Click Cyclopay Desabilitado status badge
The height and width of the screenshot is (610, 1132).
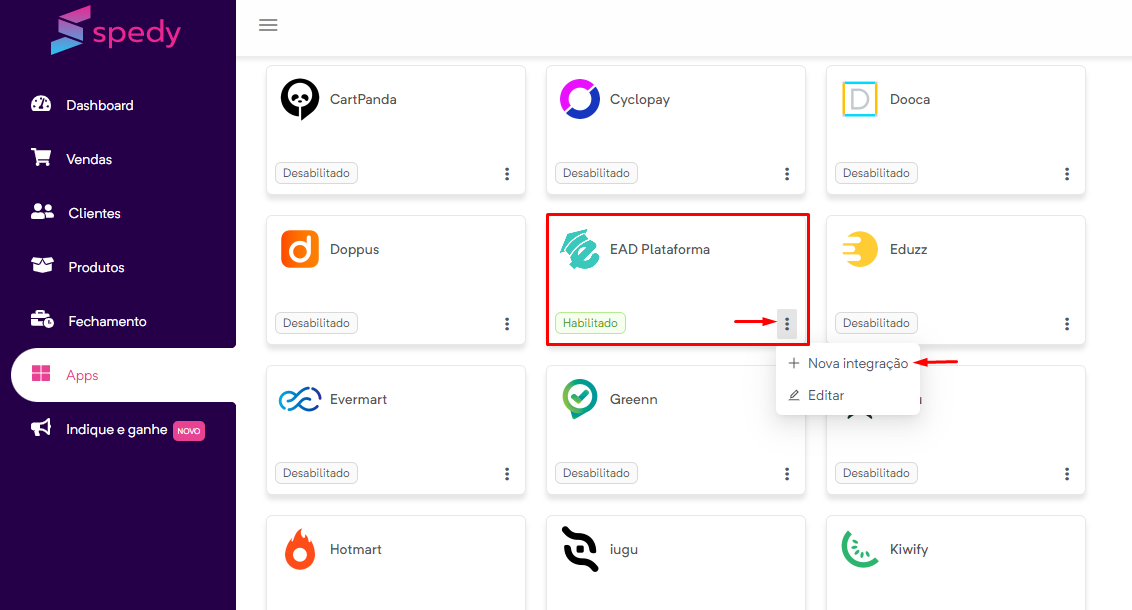(596, 173)
